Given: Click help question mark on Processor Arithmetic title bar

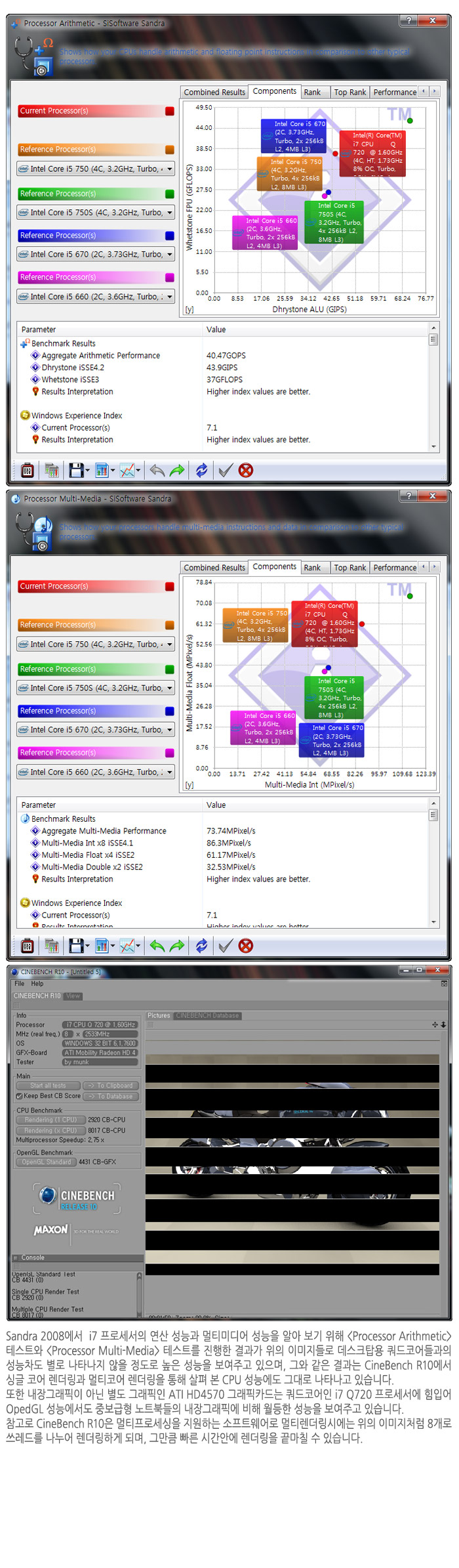Looking at the screenshot, I should (409, 20).
